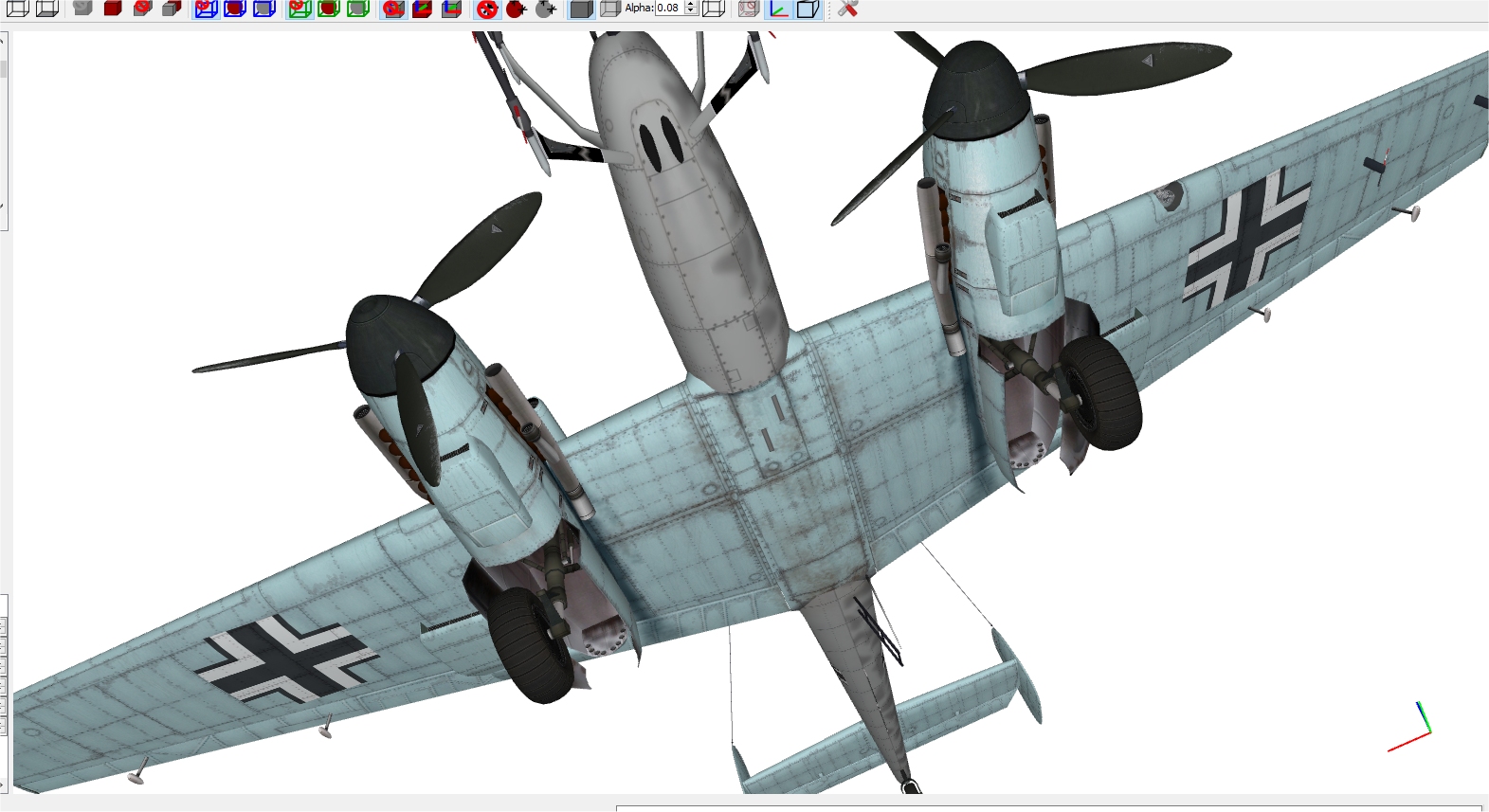Decrease Alpha with the down stepper arrow

click(691, 11)
